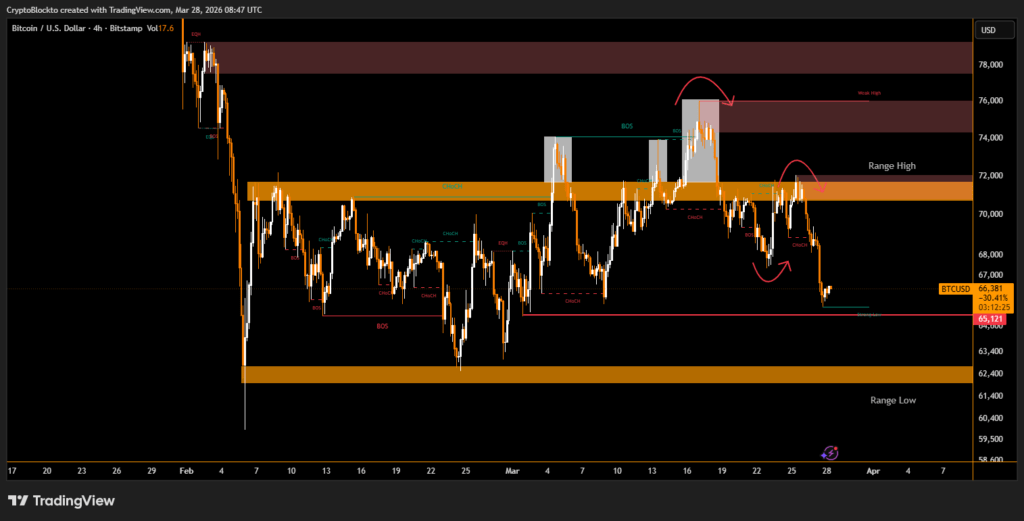Click the red 65,121 price level label
The image size is (1024, 521).
(x=989, y=319)
